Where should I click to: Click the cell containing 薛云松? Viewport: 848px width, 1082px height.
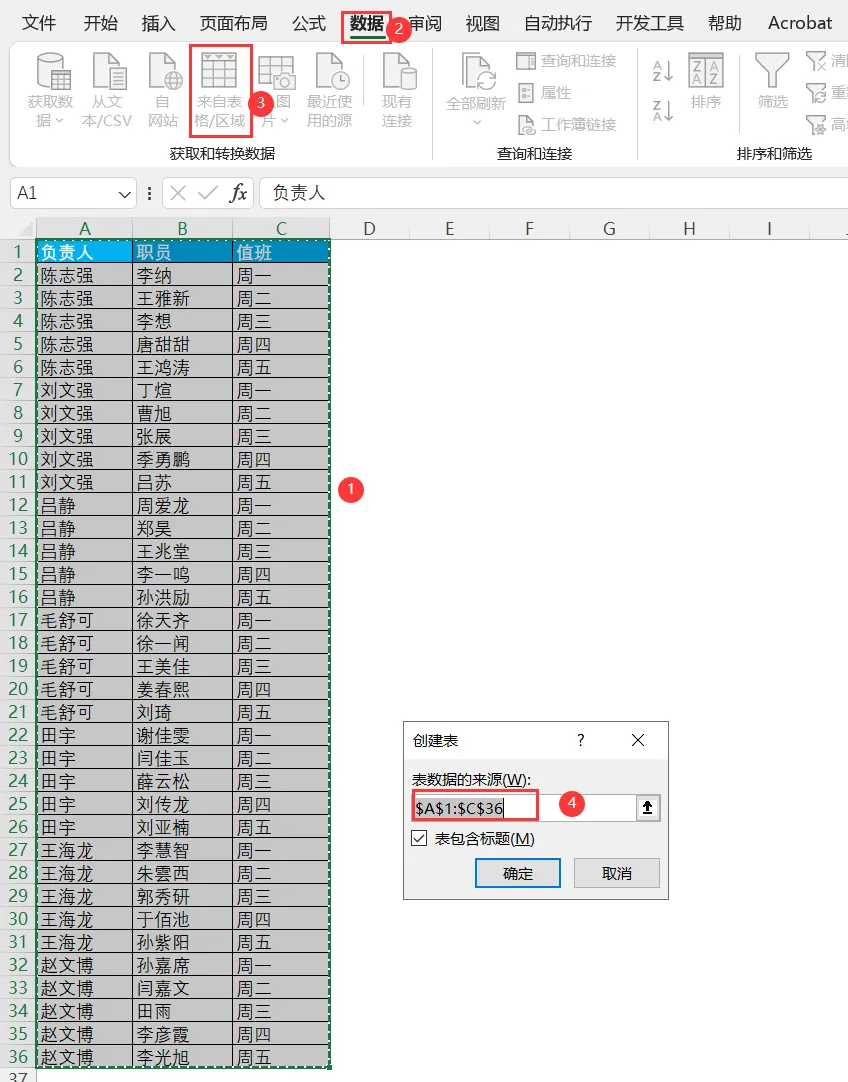[x=182, y=781]
